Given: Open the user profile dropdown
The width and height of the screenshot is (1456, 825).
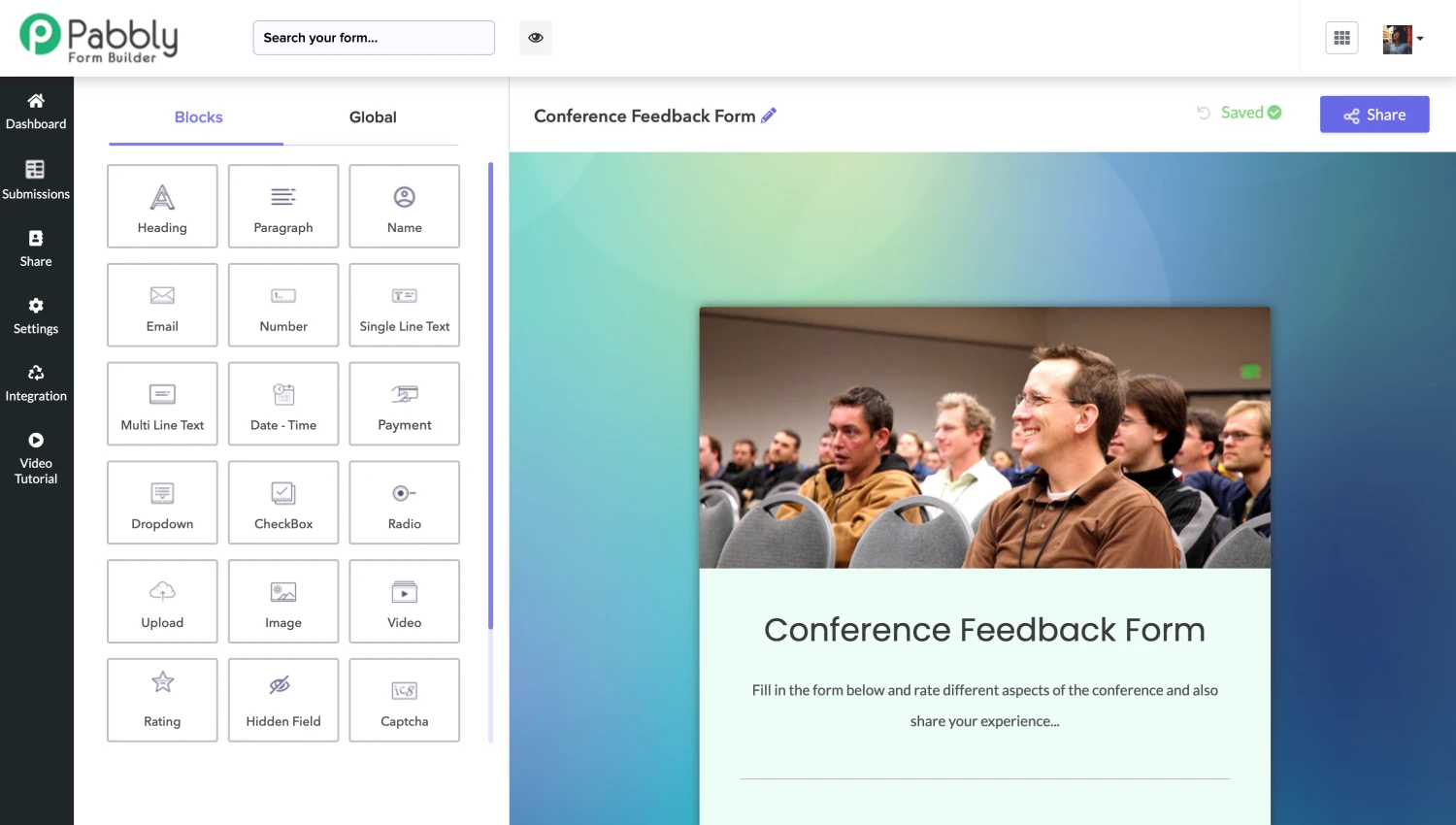Looking at the screenshot, I should 1403,39.
